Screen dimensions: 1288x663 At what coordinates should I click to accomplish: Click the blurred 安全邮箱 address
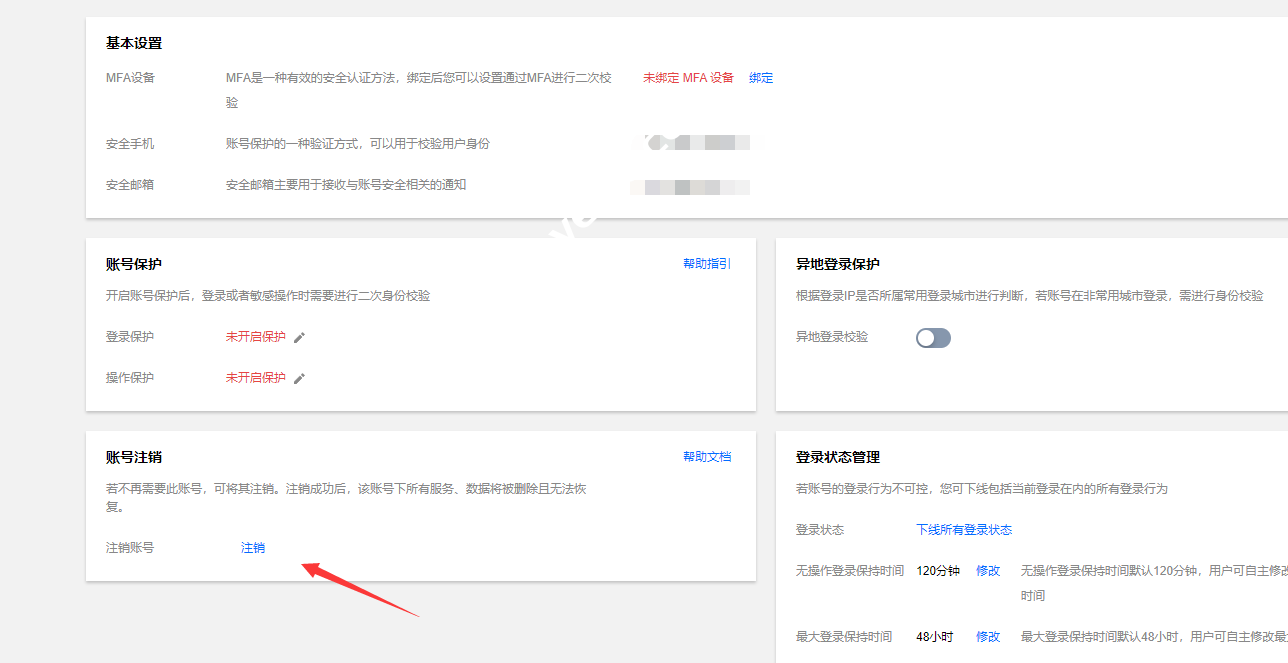pyautogui.click(x=691, y=187)
